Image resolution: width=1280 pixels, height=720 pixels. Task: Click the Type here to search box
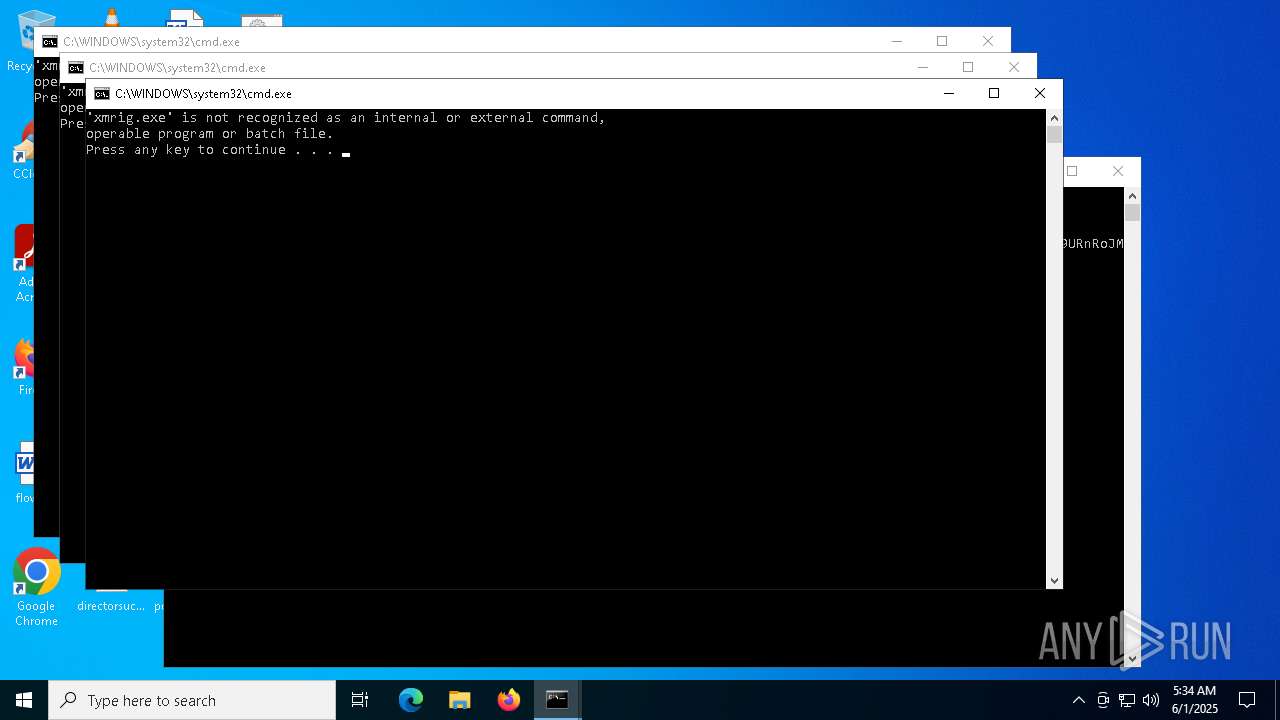pos(192,700)
